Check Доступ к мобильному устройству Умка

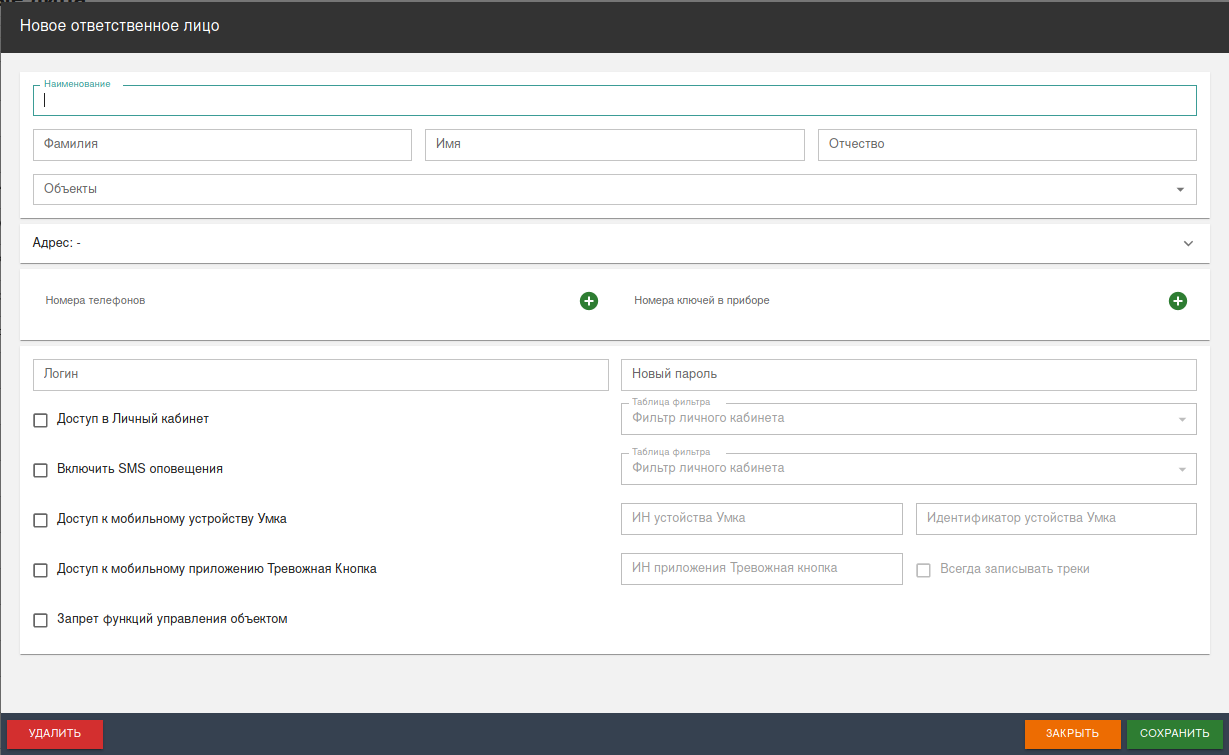coord(41,520)
